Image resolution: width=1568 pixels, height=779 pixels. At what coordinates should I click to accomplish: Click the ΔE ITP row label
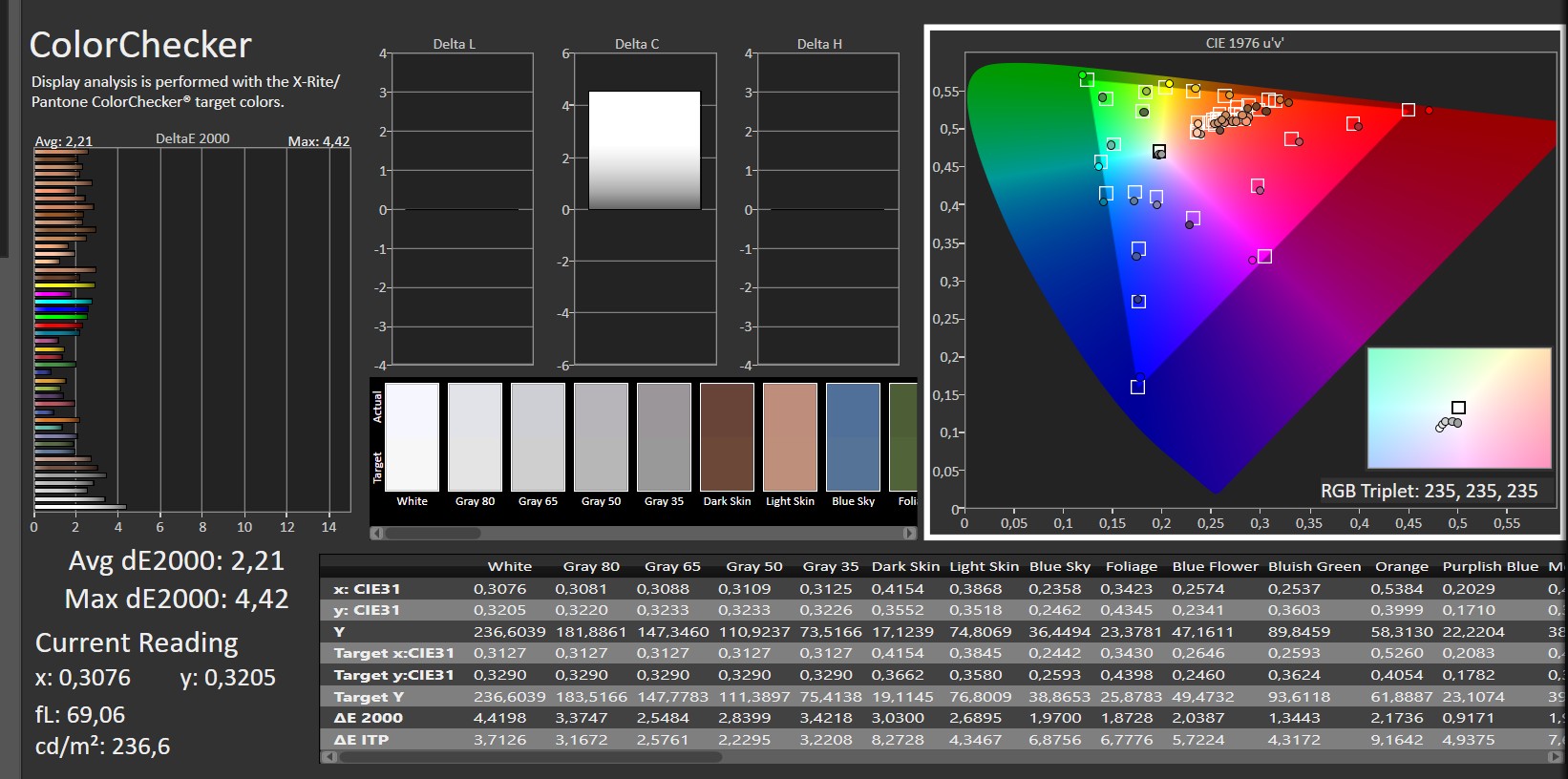click(362, 740)
